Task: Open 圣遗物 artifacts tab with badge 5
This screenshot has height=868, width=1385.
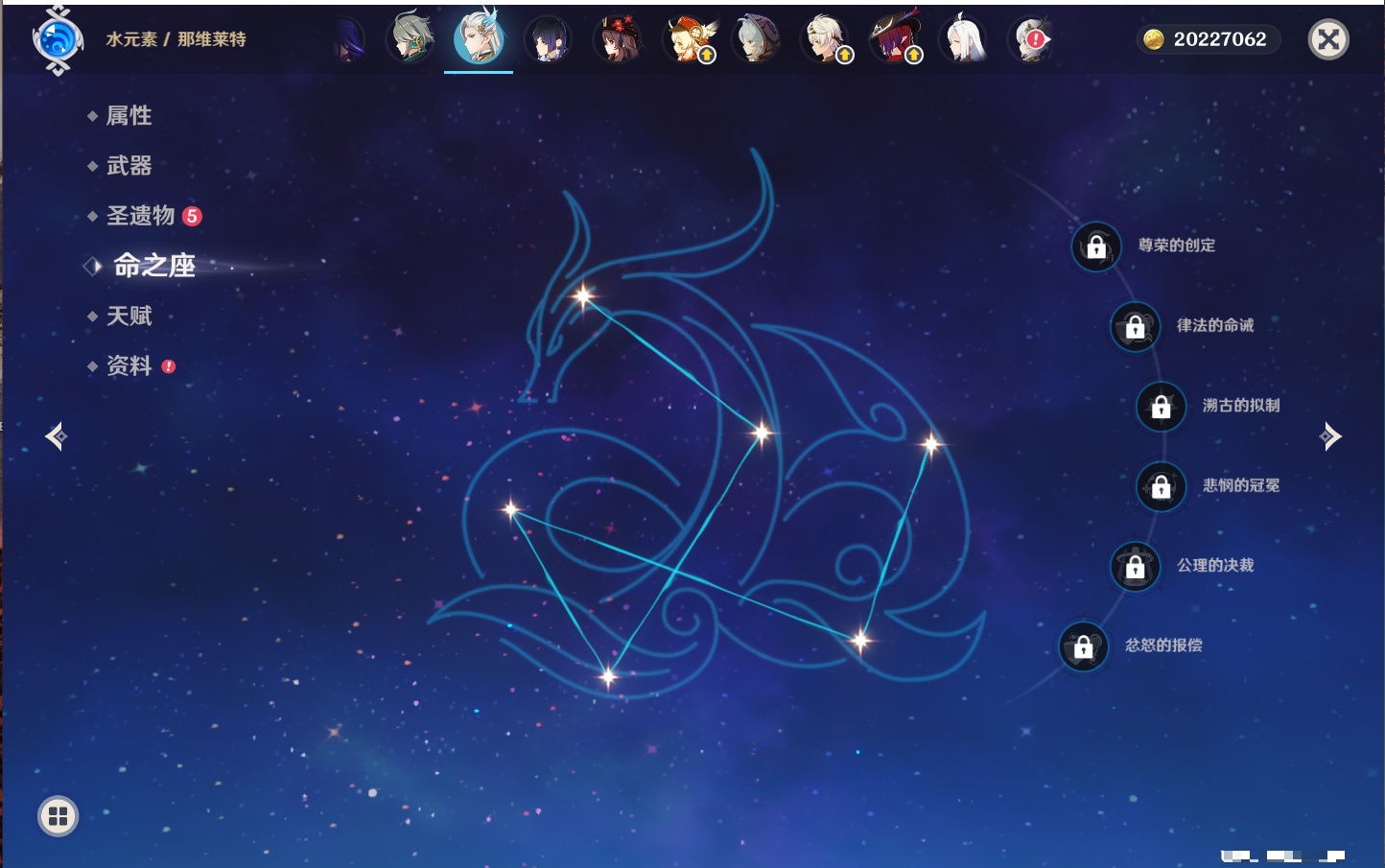Action: point(141,216)
